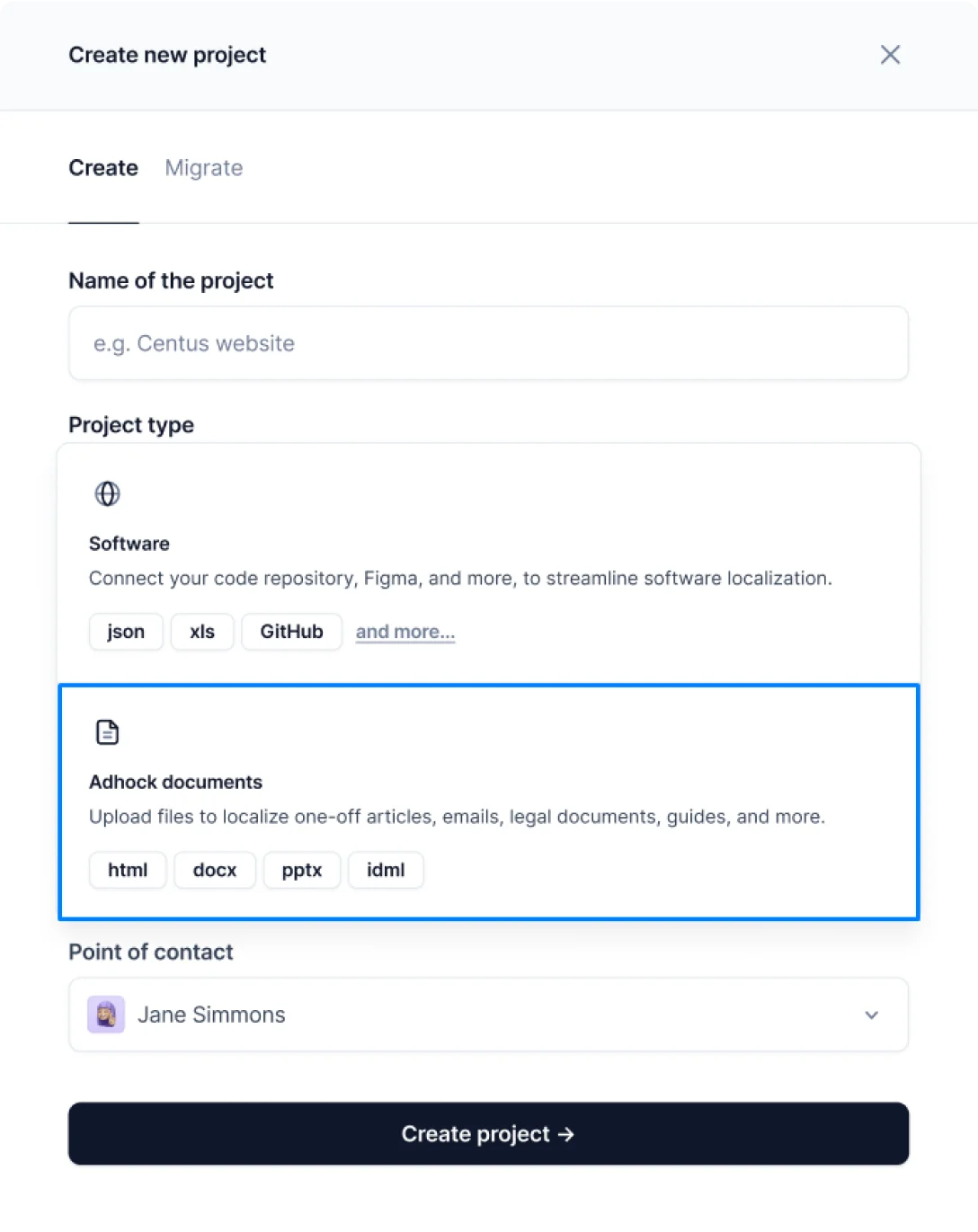Image resolution: width=978 pixels, height=1232 pixels.
Task: Click the idml format tag
Action: pyautogui.click(x=386, y=870)
